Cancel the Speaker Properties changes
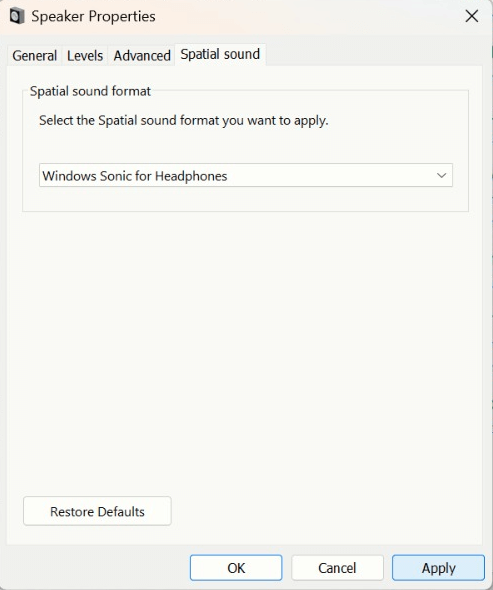Screen dimensions: 493x590 pos(337,568)
